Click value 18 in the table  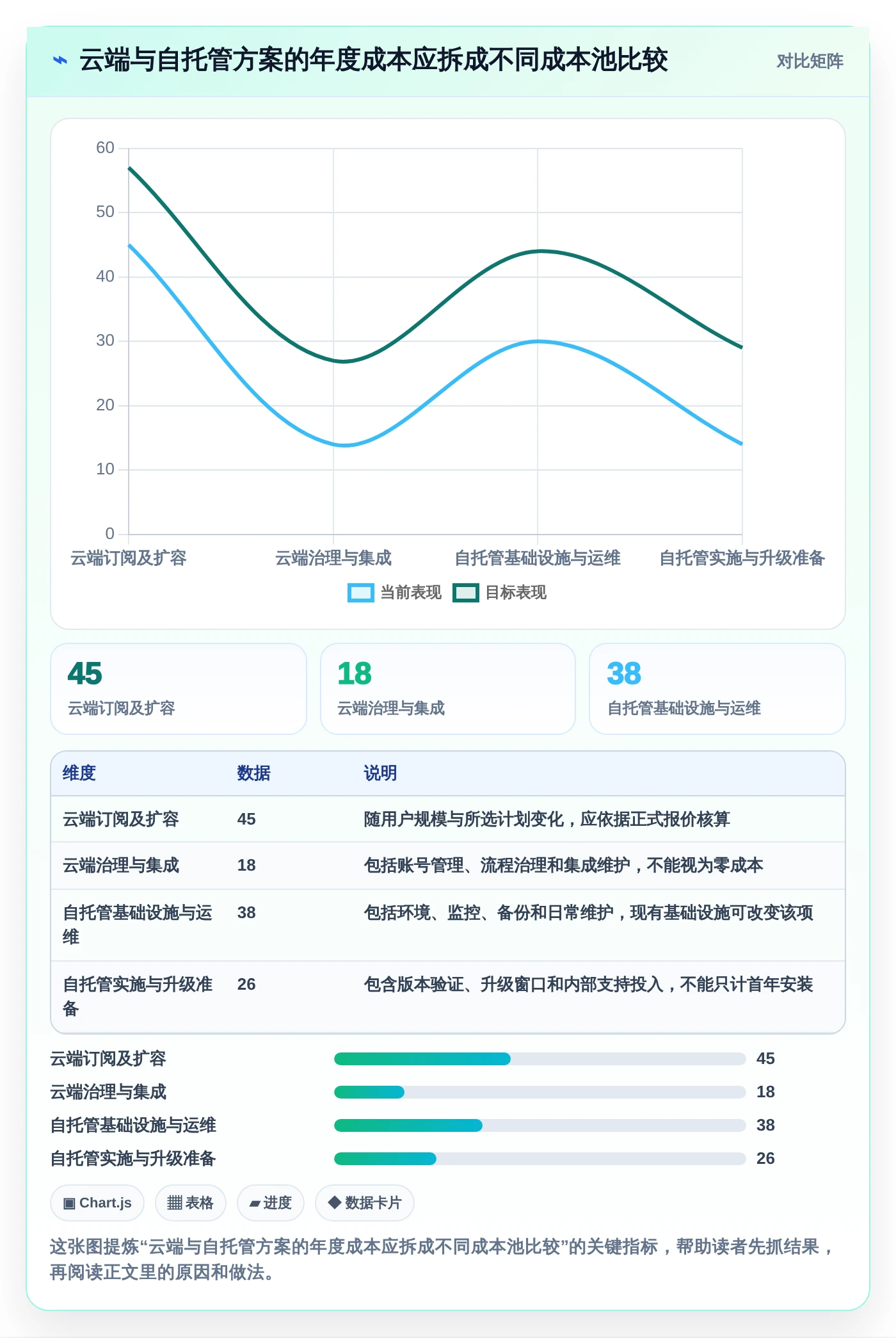point(246,866)
